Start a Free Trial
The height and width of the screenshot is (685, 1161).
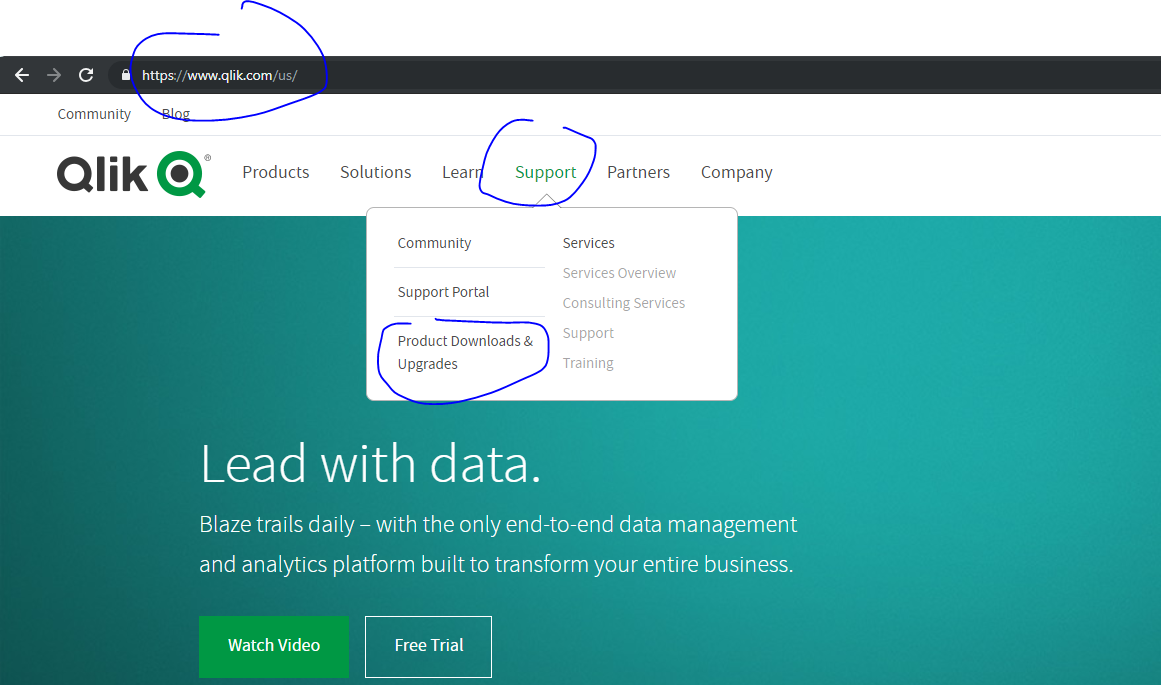pyautogui.click(x=428, y=646)
